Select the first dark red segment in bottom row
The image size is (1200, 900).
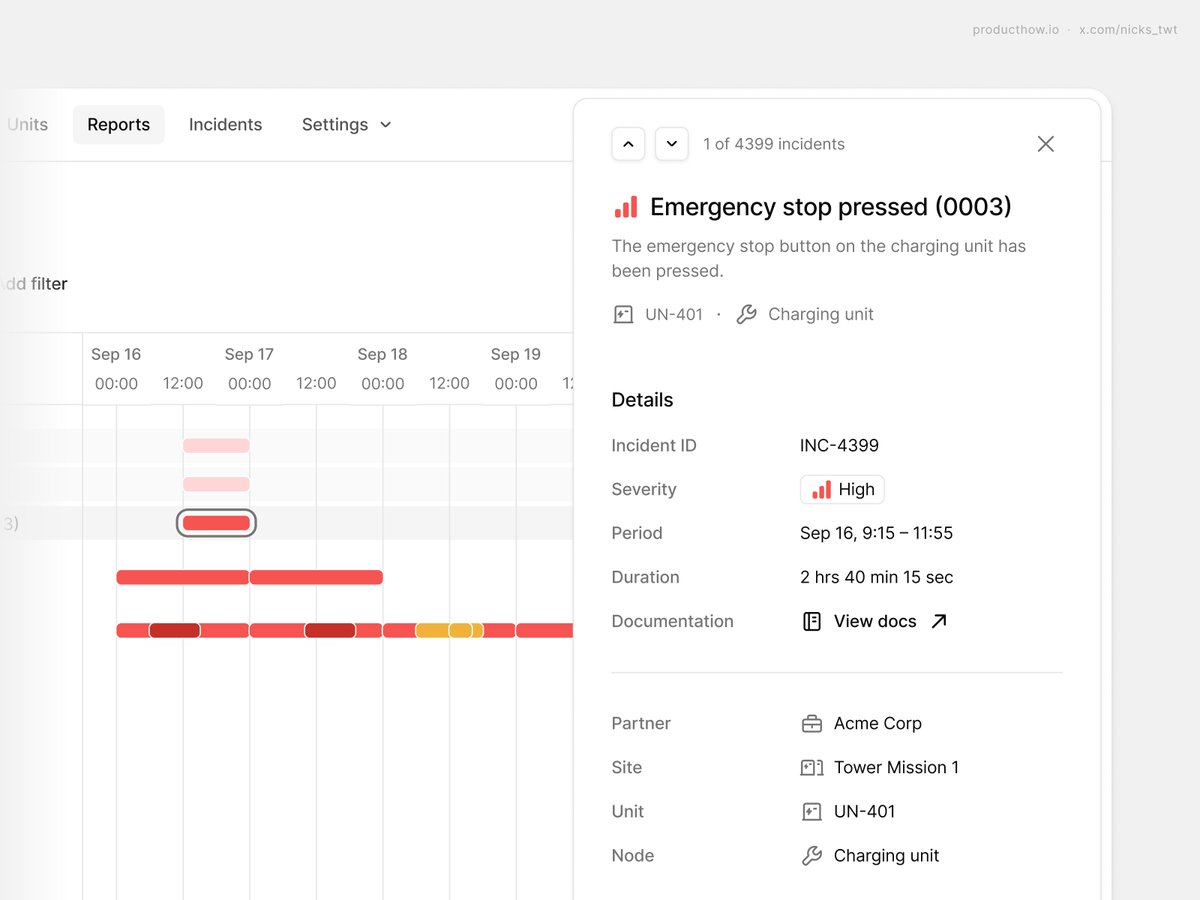pyautogui.click(x=175, y=630)
